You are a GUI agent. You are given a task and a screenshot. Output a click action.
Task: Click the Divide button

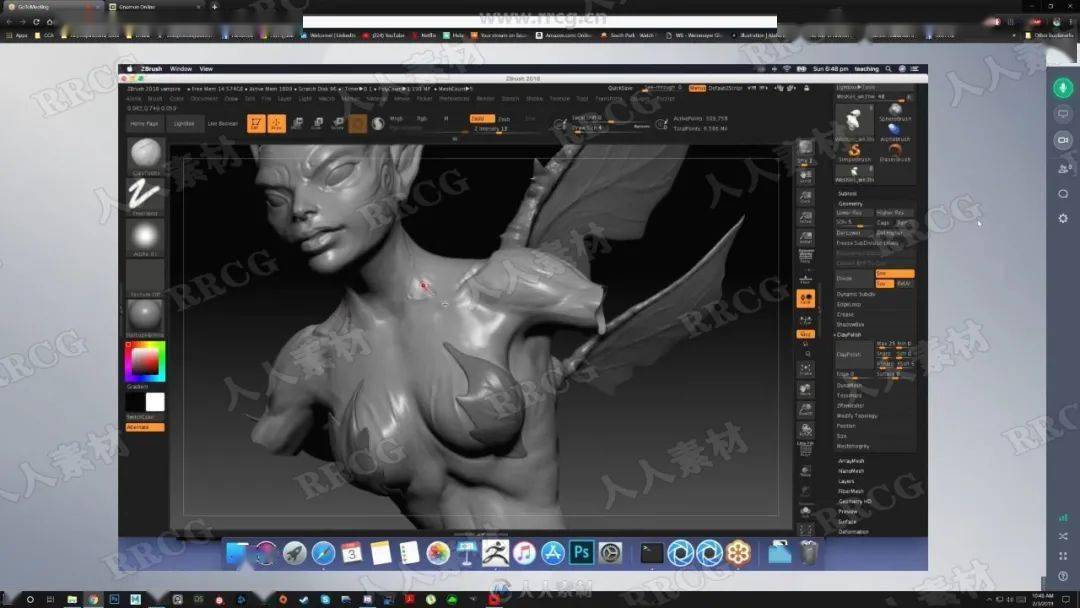tap(854, 279)
